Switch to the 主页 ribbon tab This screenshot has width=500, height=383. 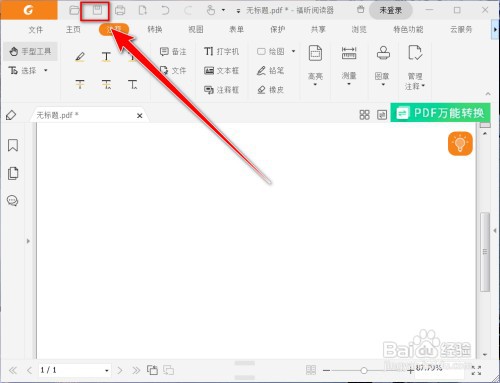pos(73,30)
